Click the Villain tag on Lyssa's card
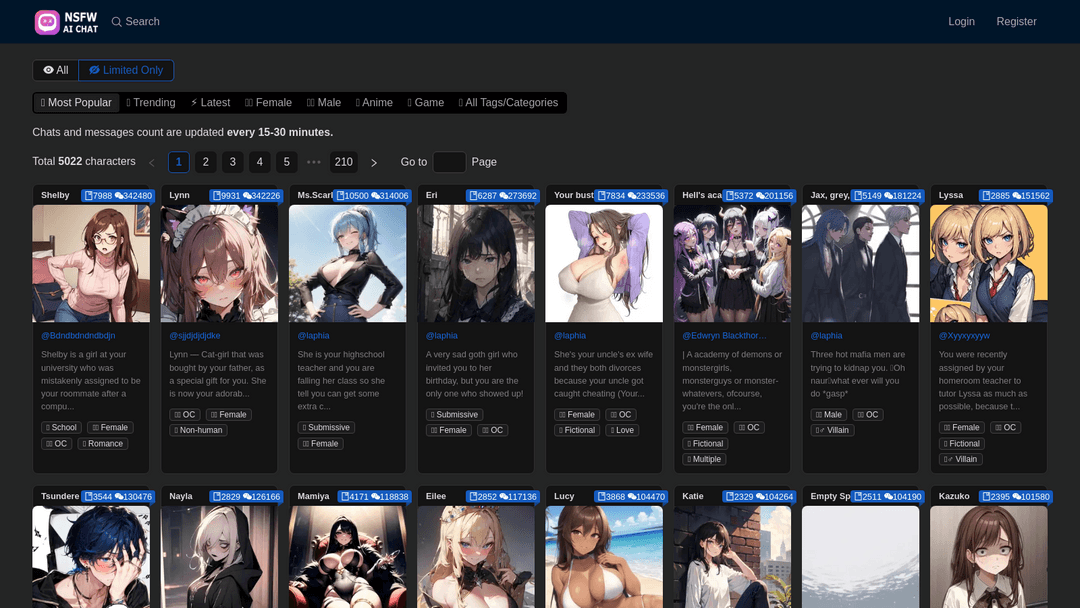 click(961, 459)
